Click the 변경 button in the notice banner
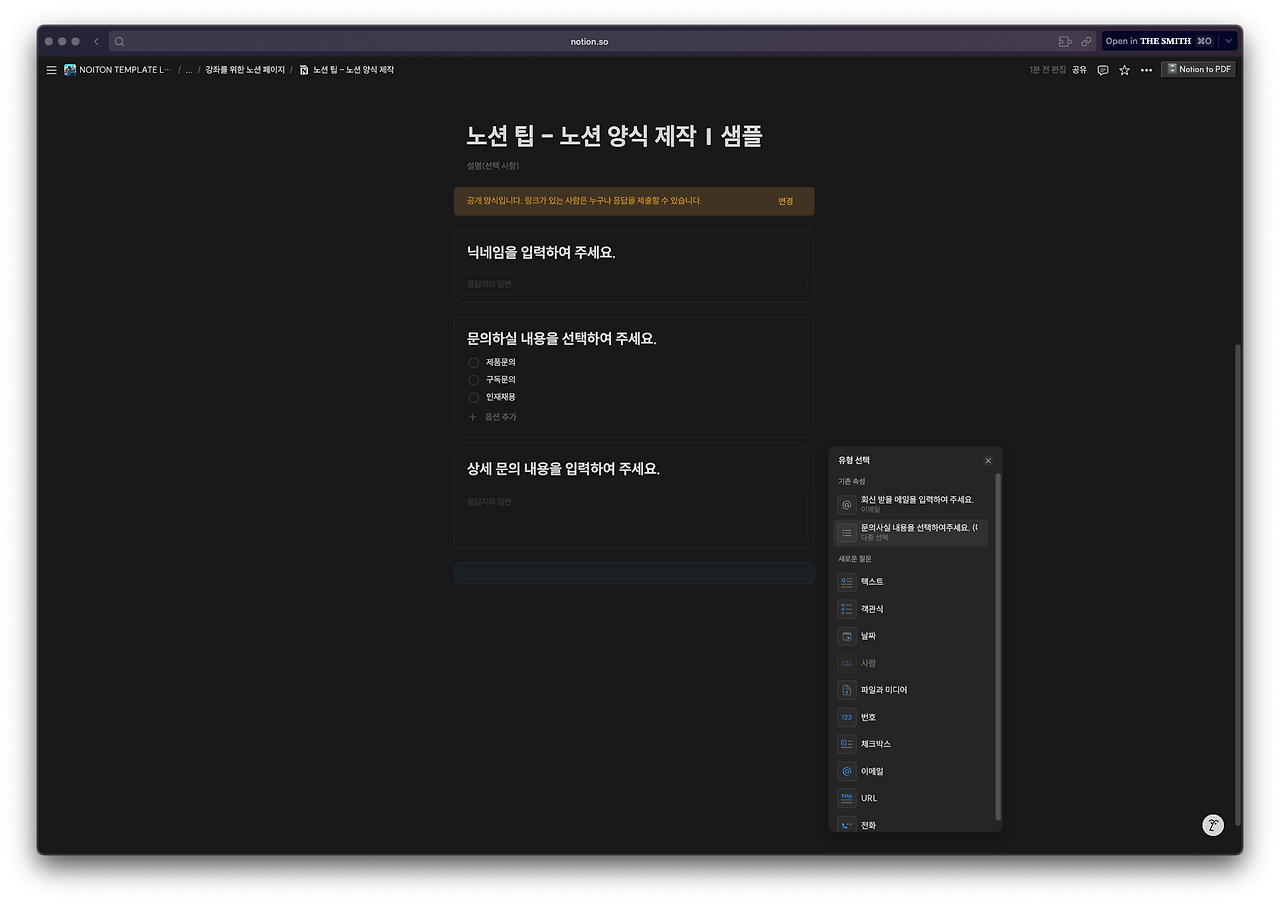 786,201
